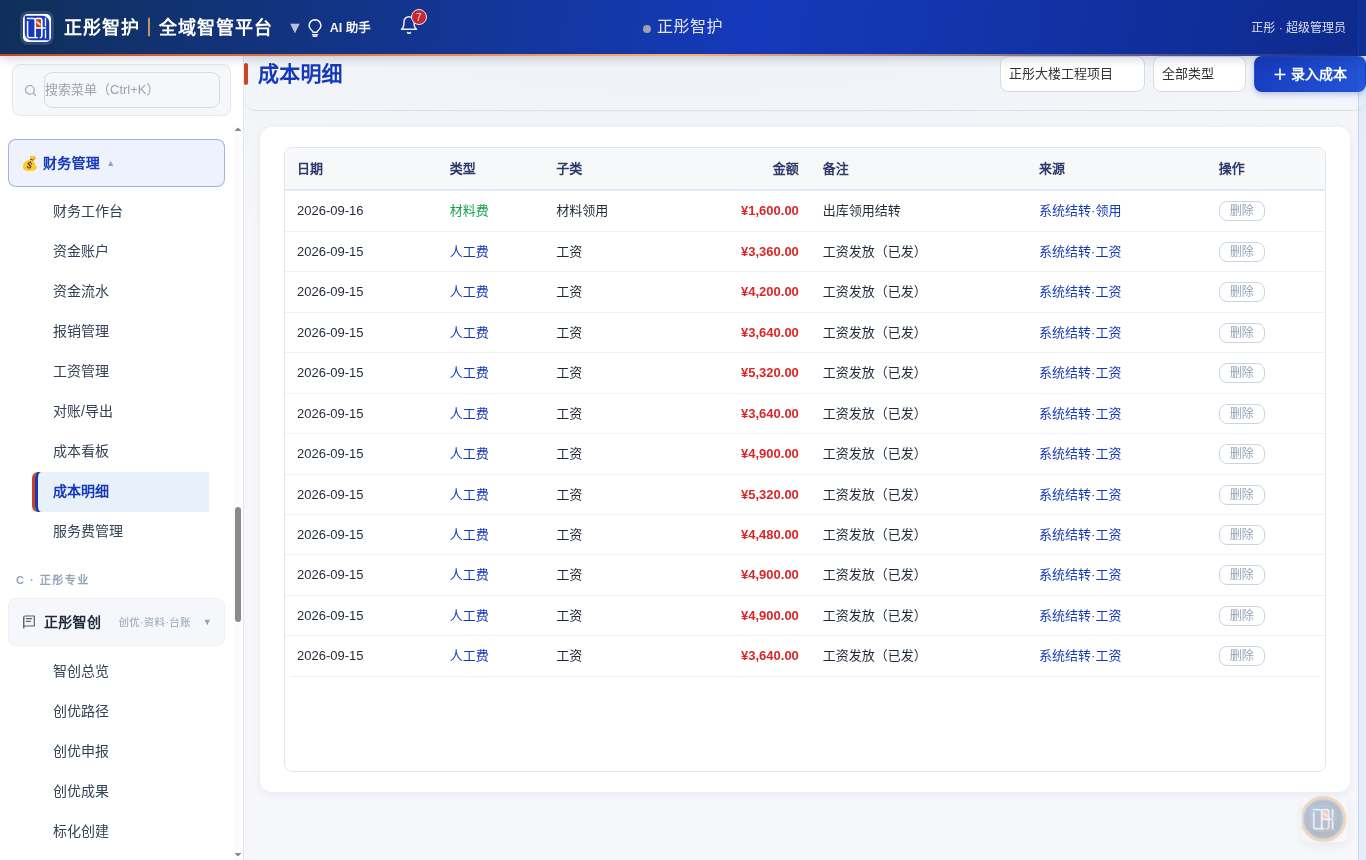
Task: Select 成本明细 in the sidebar
Action: (121, 491)
